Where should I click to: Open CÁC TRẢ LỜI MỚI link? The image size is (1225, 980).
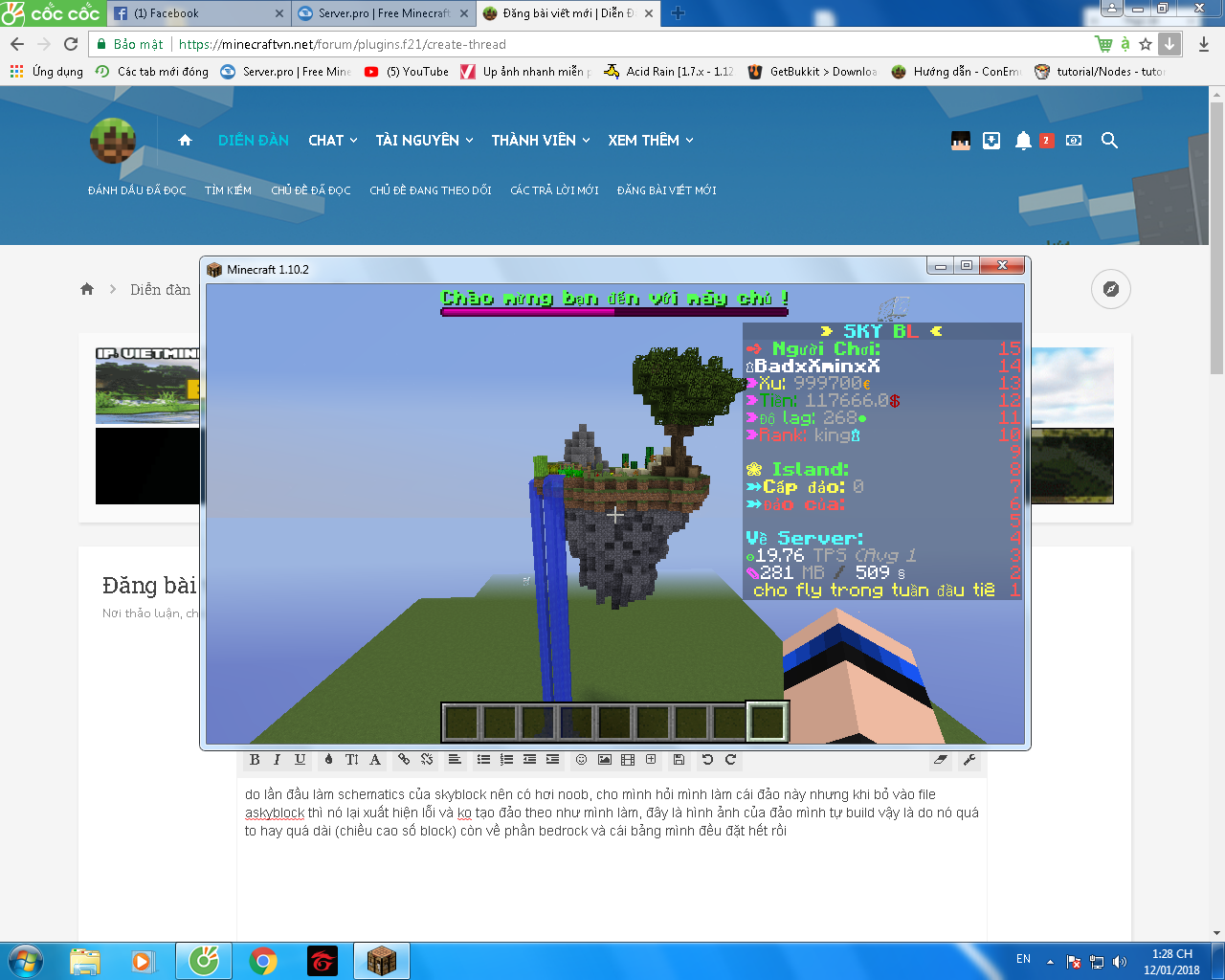coord(554,190)
